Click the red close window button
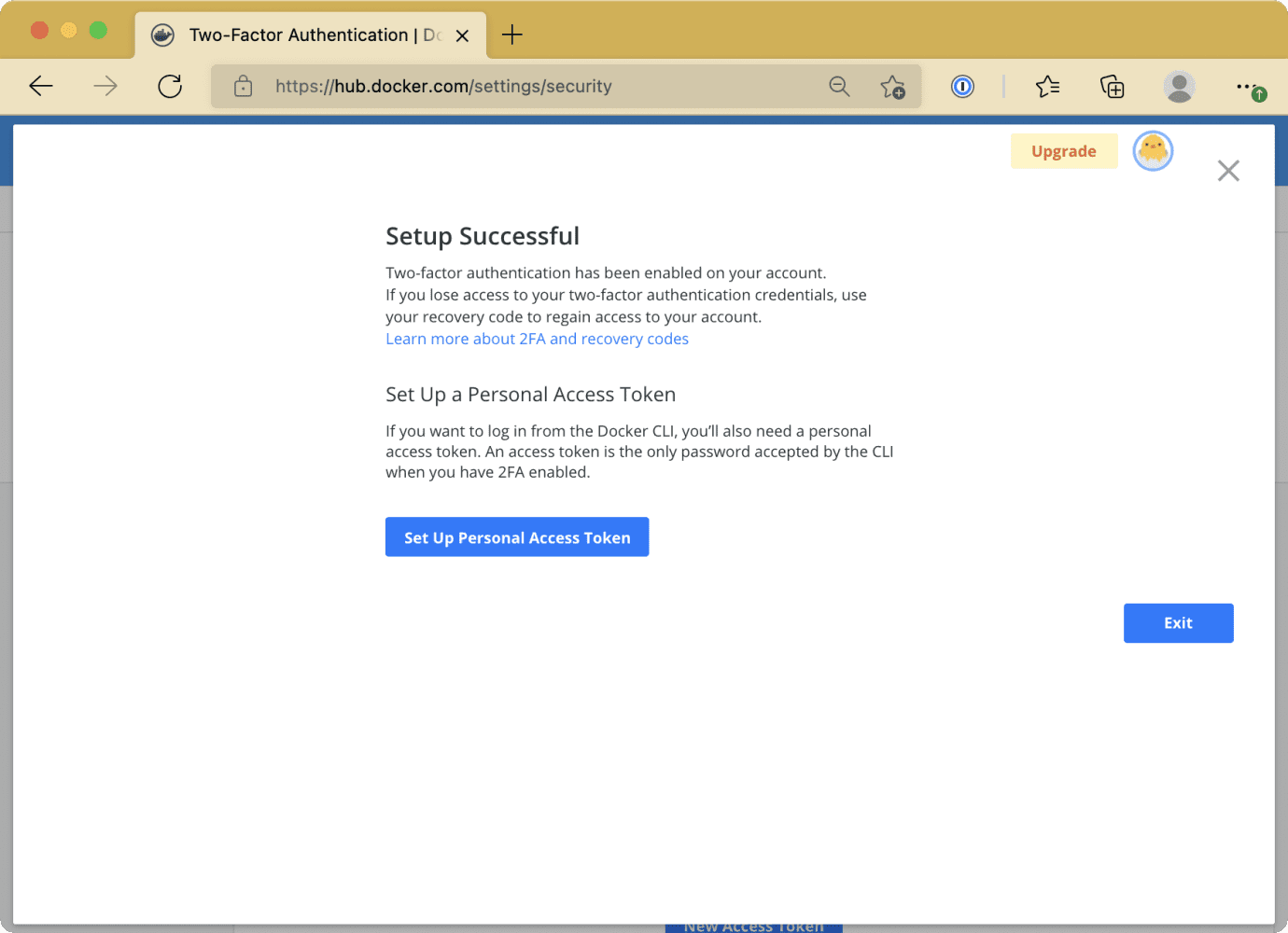This screenshot has height=933, width=1288. [39, 30]
